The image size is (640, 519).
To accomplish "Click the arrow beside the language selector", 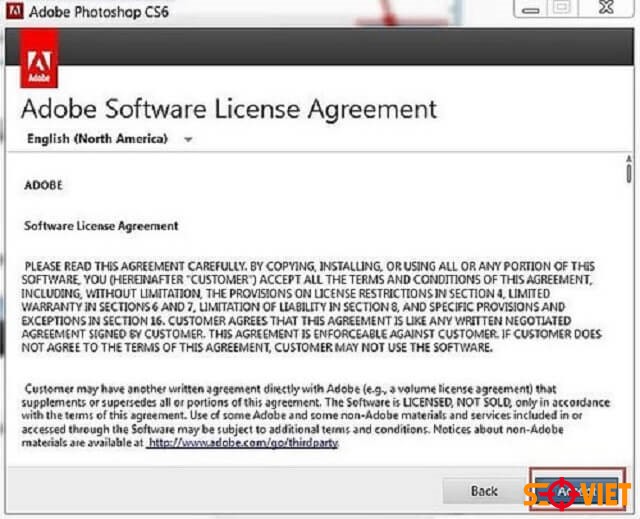I will click(188, 140).
